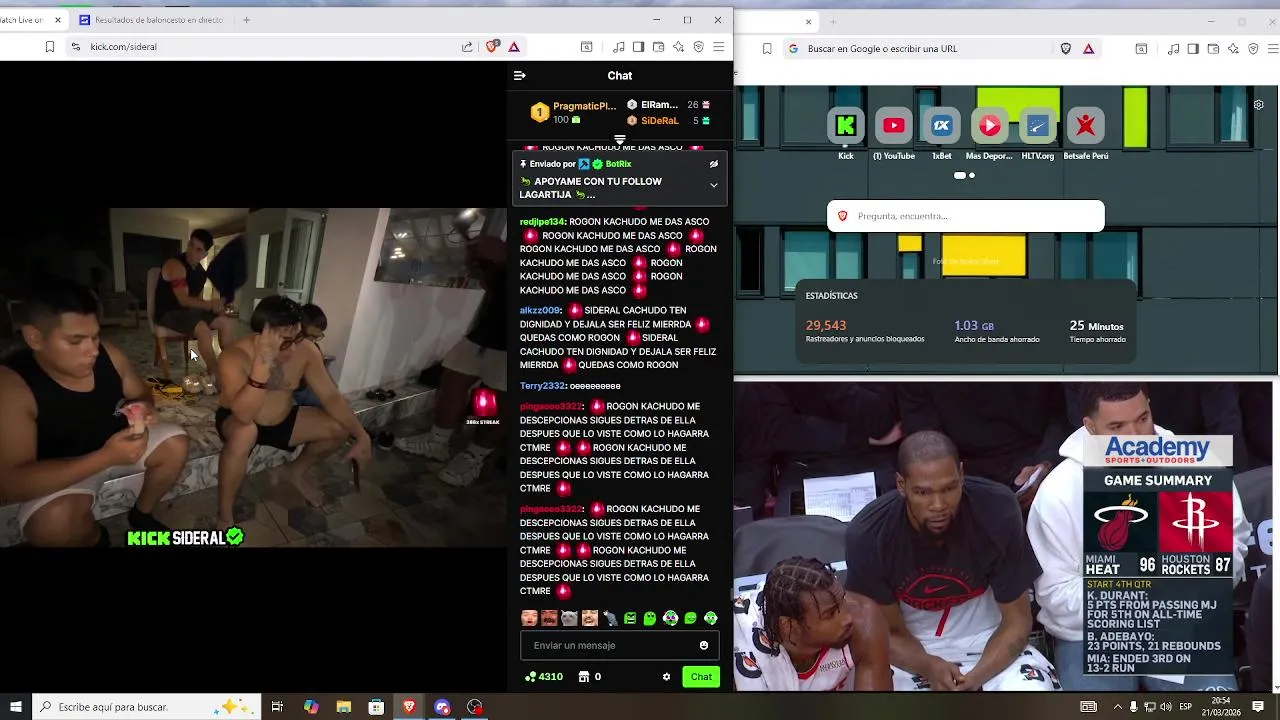Collapse the Kick chat panel arrow icon
1280x720 pixels.
(x=519, y=75)
